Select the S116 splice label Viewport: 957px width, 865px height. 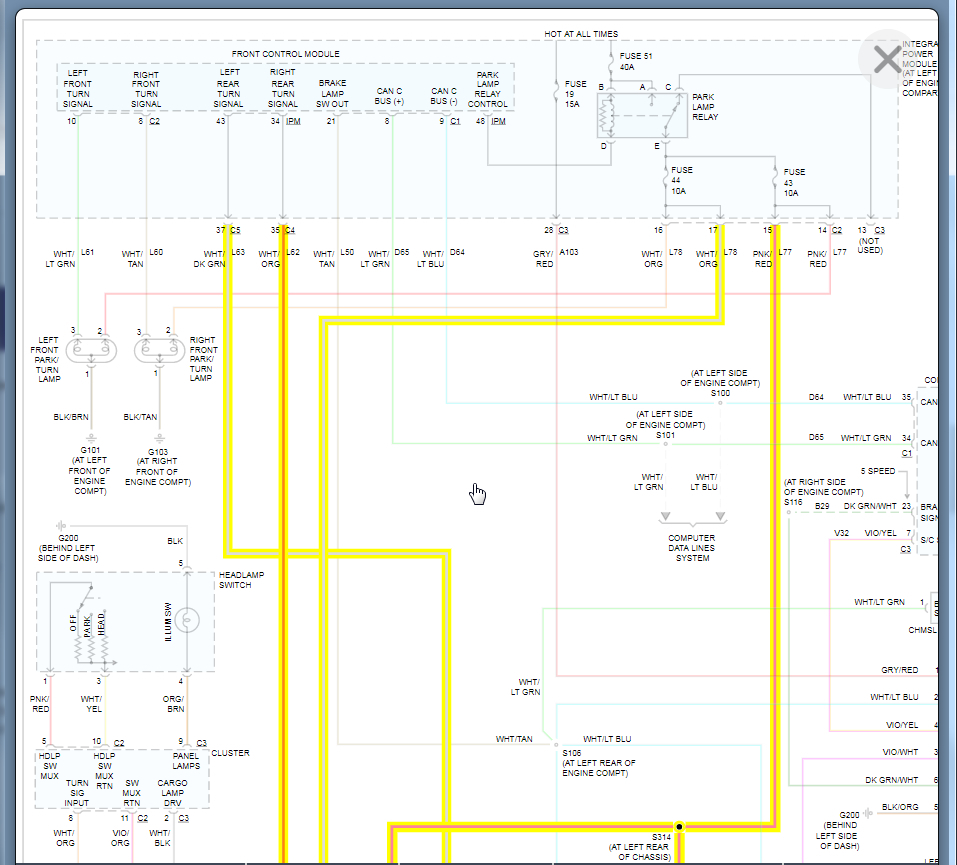pos(793,502)
